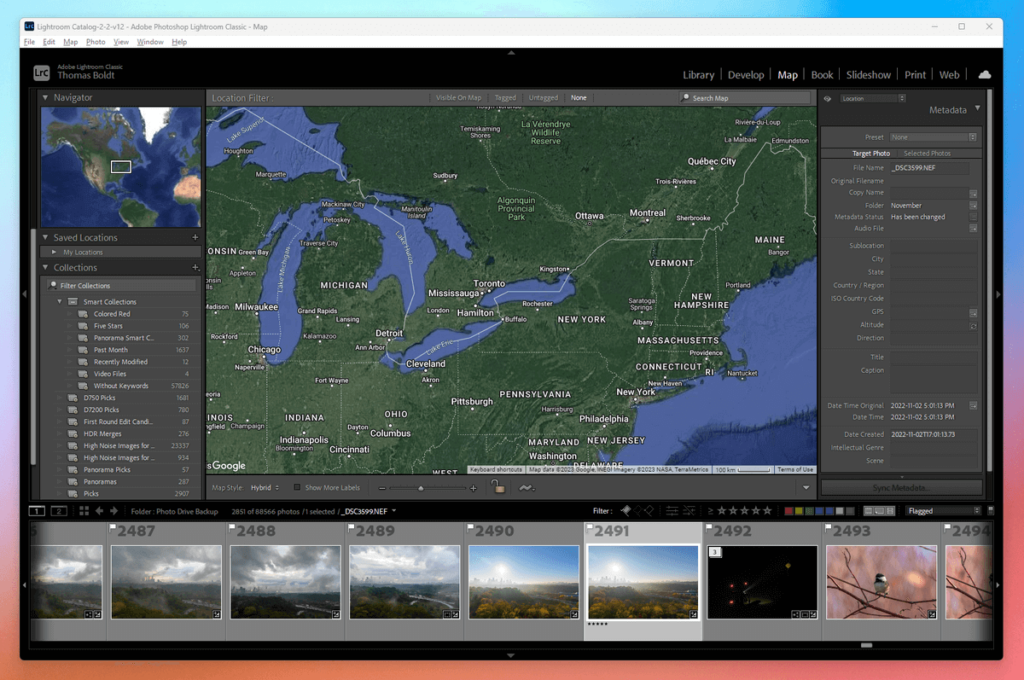This screenshot has height=680, width=1024.
Task: Click the GPS field action arrow
Action: click(x=973, y=312)
